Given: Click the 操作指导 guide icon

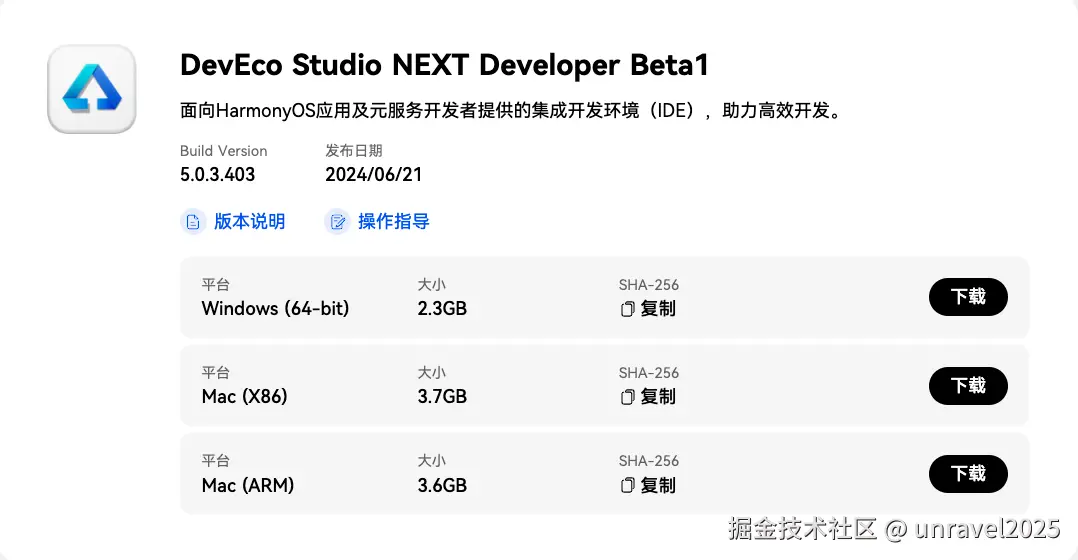Looking at the screenshot, I should [x=337, y=222].
